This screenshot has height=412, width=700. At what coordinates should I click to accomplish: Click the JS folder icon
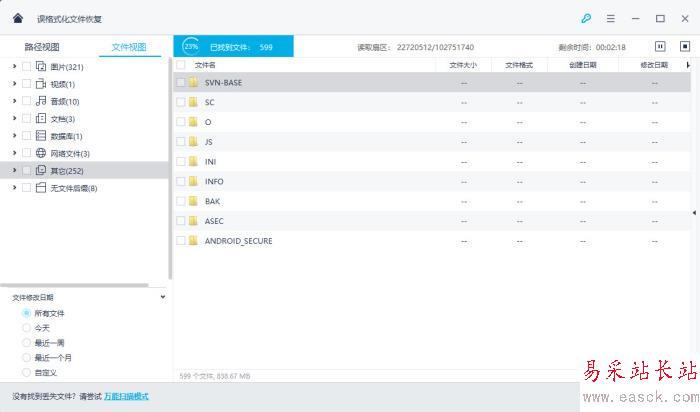point(193,141)
